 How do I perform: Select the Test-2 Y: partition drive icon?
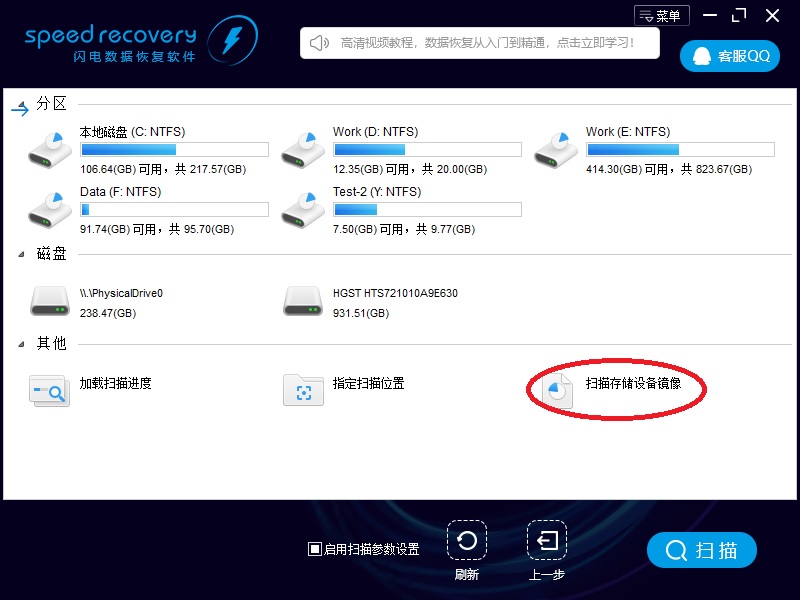303,208
